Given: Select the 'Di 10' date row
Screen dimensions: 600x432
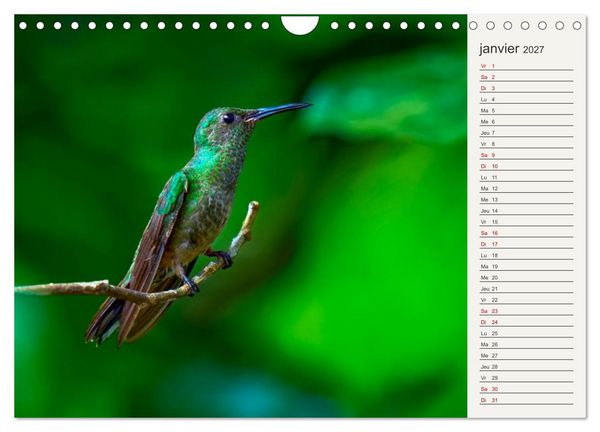Looking at the screenshot, I should tap(527, 166).
